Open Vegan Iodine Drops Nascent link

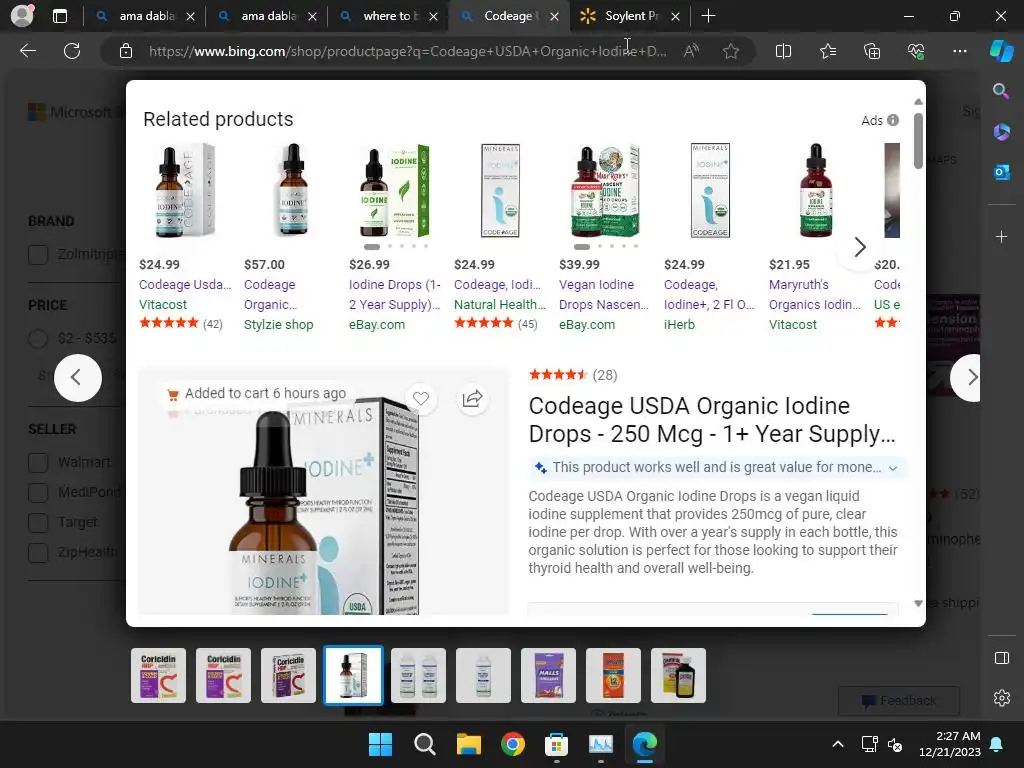pos(603,295)
